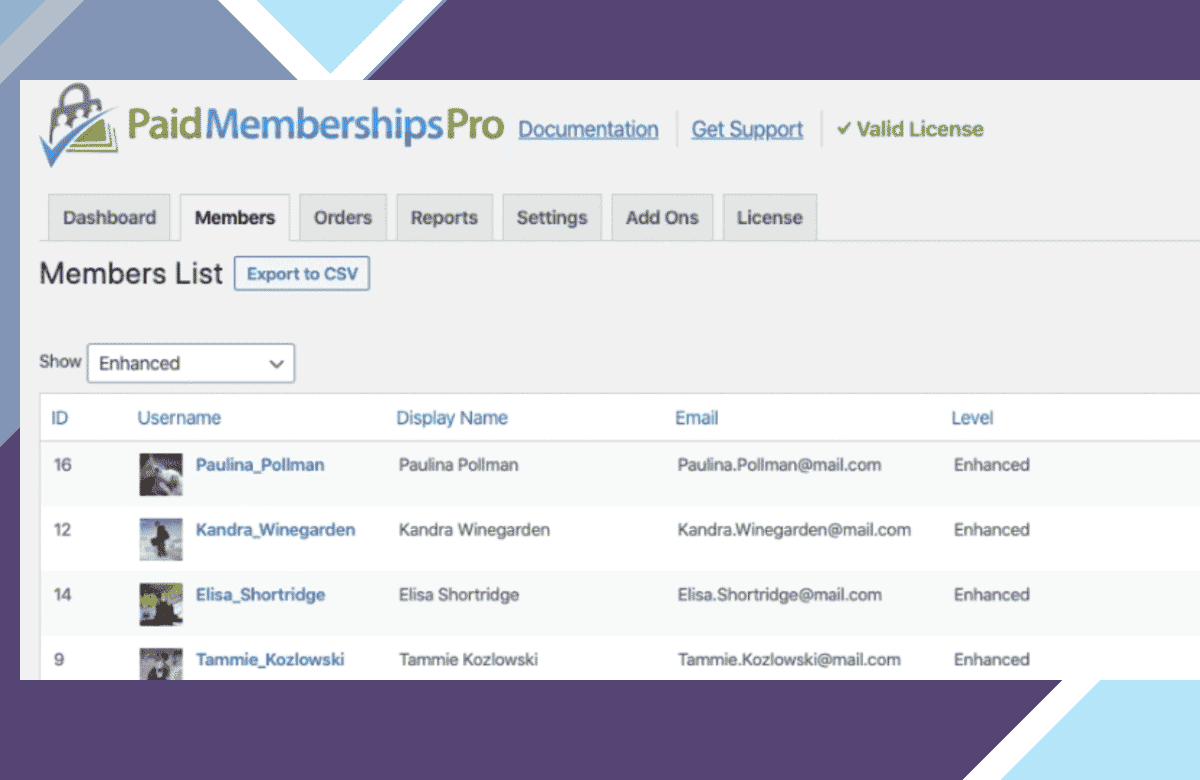The width and height of the screenshot is (1200, 780).
Task: Switch to the Settings tab
Action: tap(552, 217)
